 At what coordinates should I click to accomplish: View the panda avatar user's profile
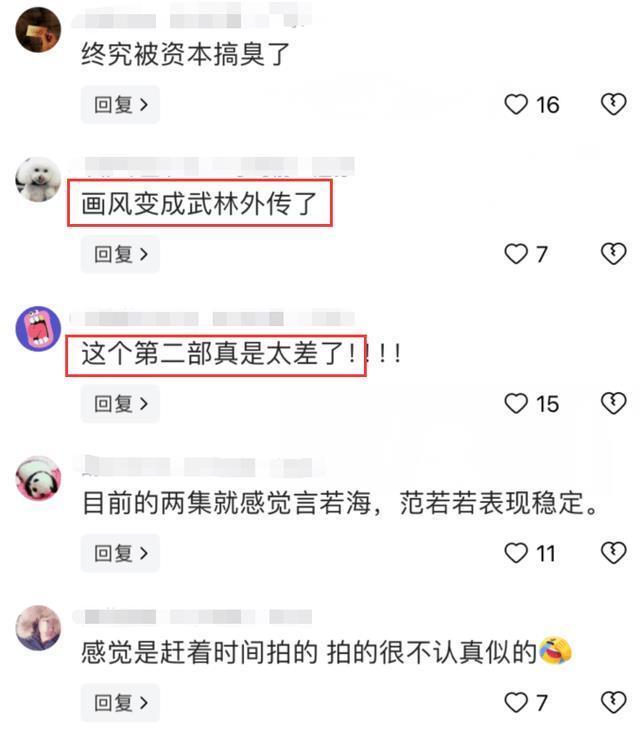38,478
